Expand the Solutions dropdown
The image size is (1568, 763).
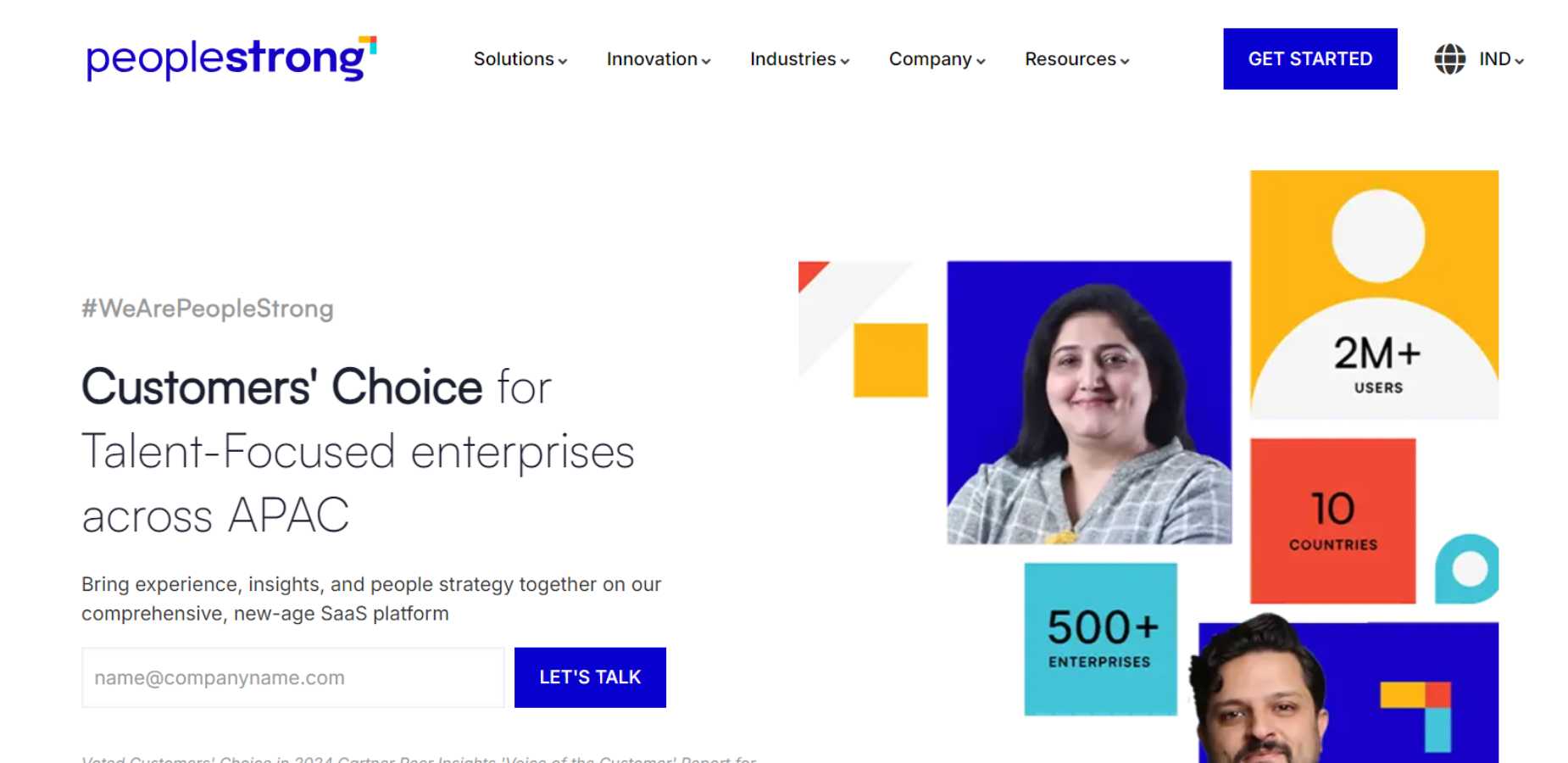[x=564, y=60]
